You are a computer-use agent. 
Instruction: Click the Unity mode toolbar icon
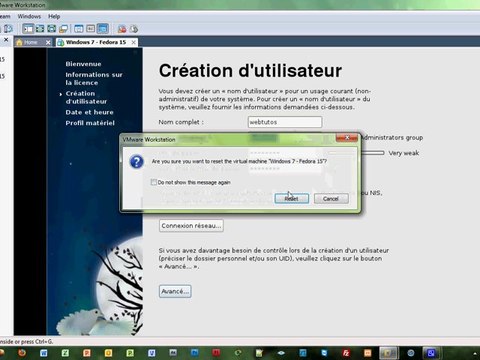63,29
